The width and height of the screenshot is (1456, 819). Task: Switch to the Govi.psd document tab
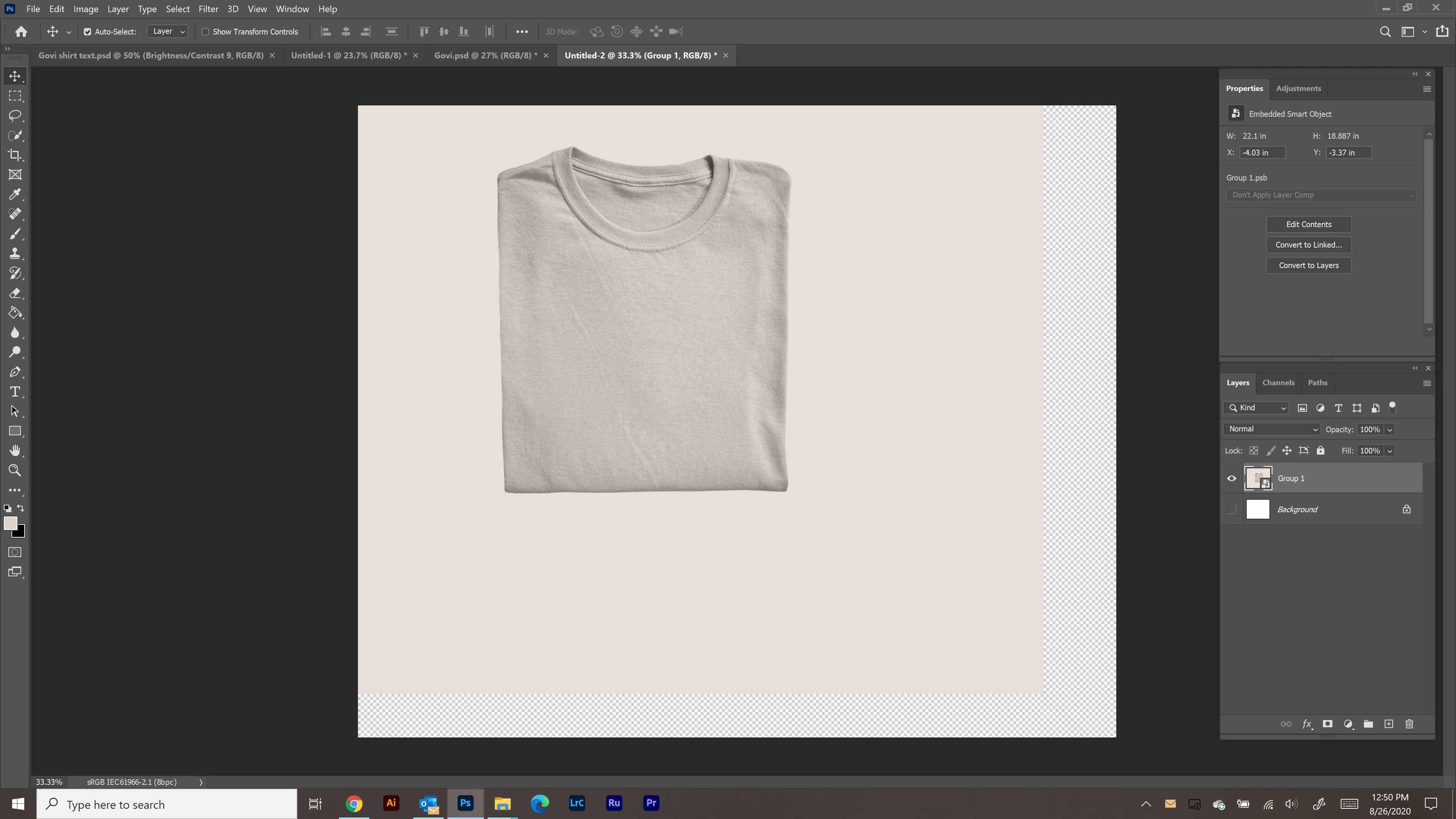point(485,55)
